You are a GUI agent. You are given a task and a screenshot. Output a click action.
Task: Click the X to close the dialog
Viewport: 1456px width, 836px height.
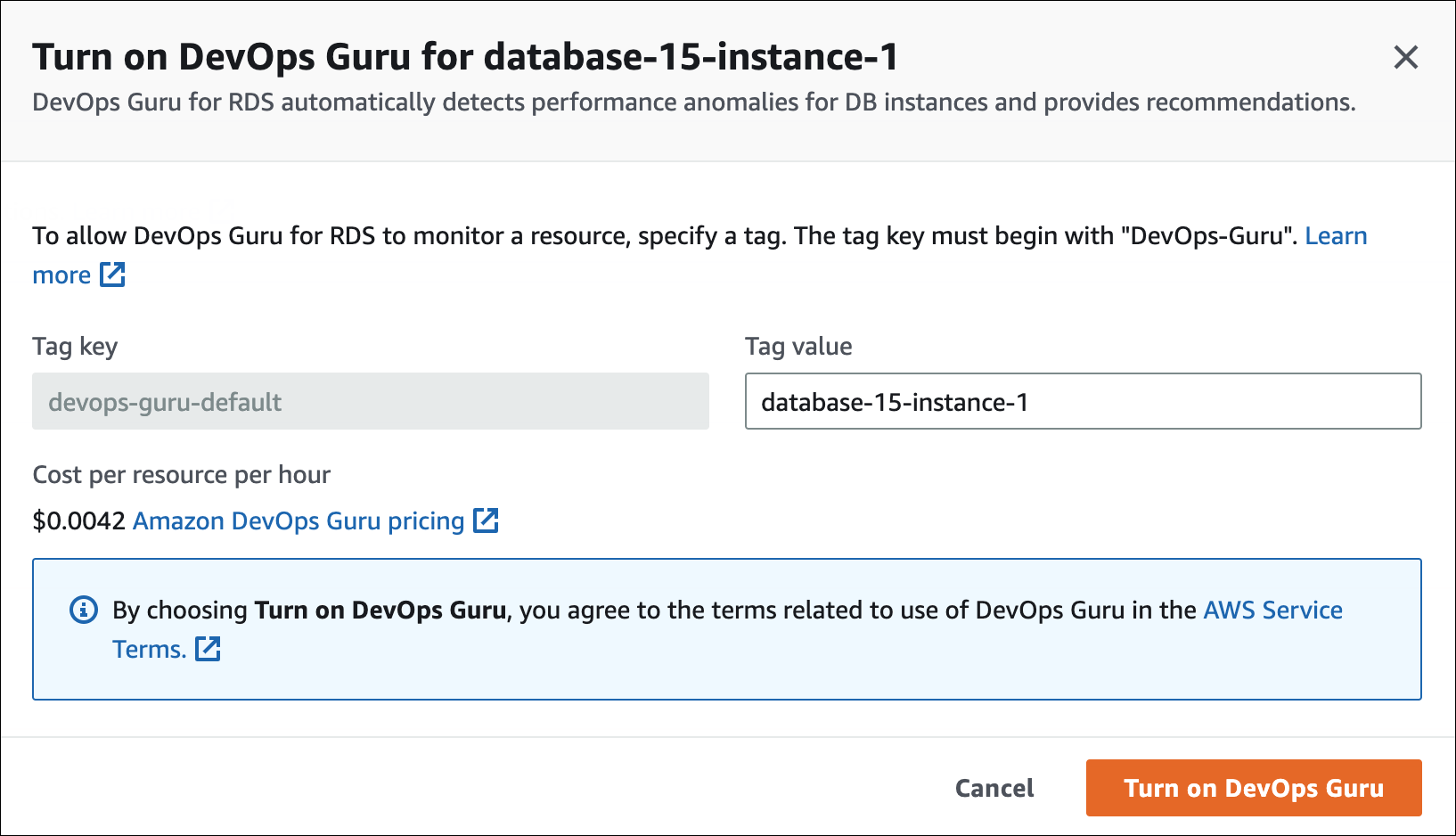pyautogui.click(x=1405, y=57)
